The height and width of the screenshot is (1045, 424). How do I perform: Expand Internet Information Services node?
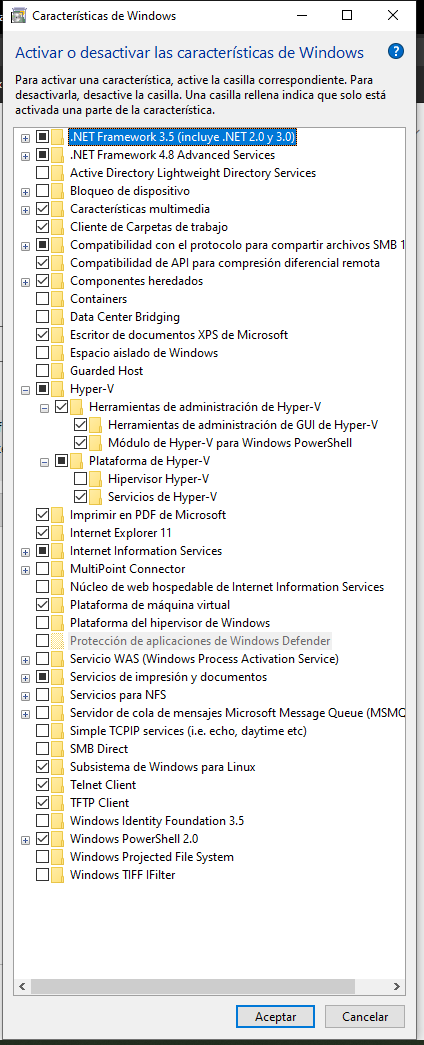(25, 552)
